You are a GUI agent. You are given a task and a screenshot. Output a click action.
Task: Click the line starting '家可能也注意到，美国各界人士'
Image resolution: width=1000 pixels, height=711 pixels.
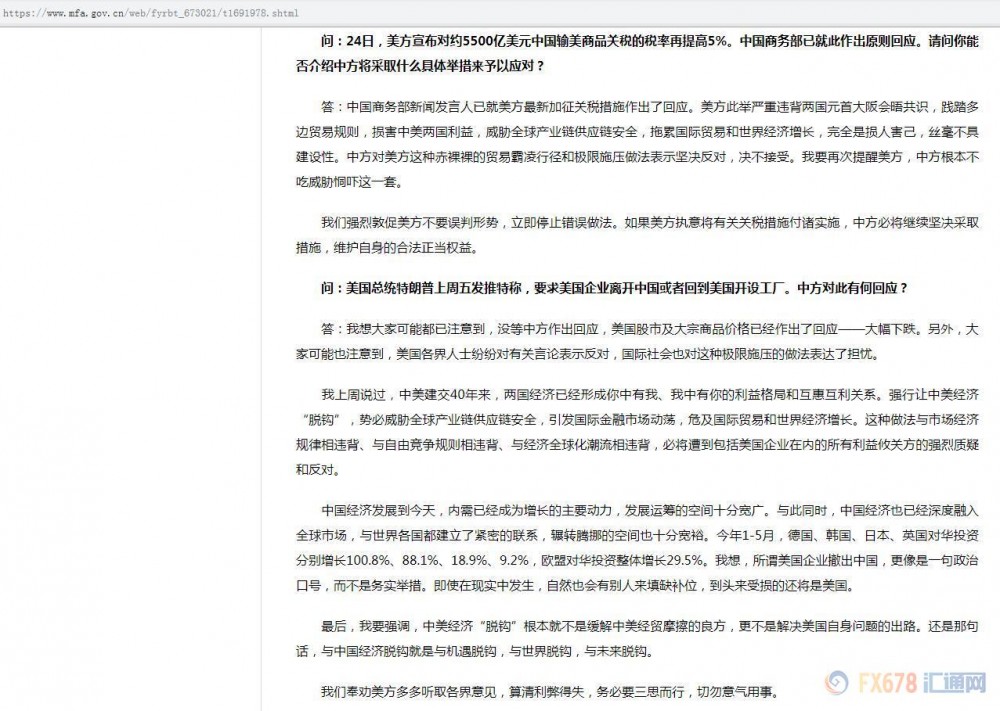point(587,354)
